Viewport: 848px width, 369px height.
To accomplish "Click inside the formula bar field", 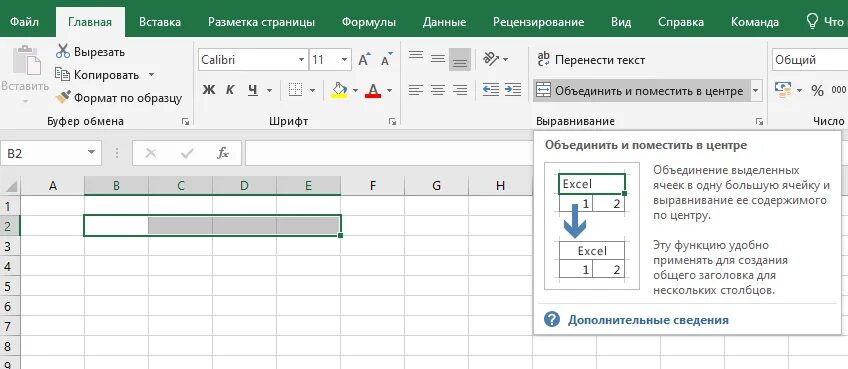I will tap(389, 154).
